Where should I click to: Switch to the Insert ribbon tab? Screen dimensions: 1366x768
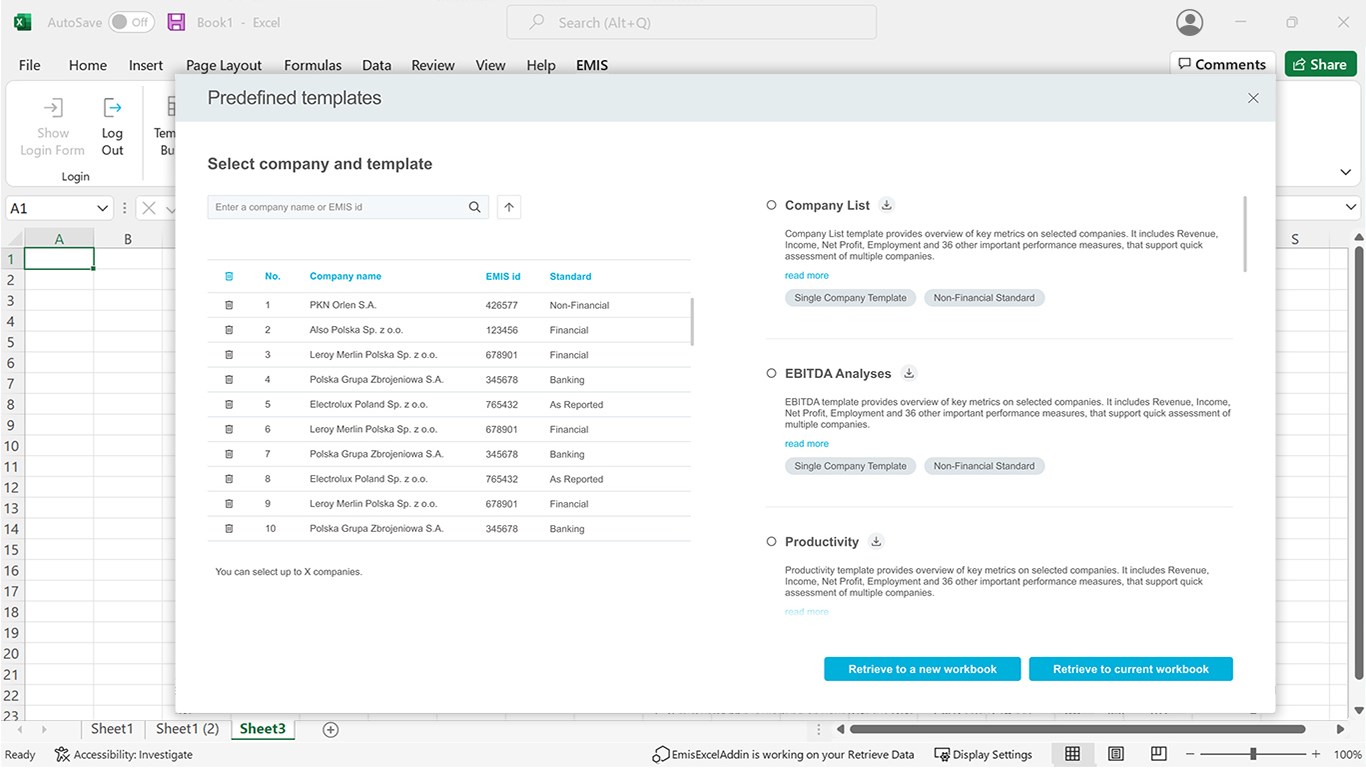click(x=146, y=65)
